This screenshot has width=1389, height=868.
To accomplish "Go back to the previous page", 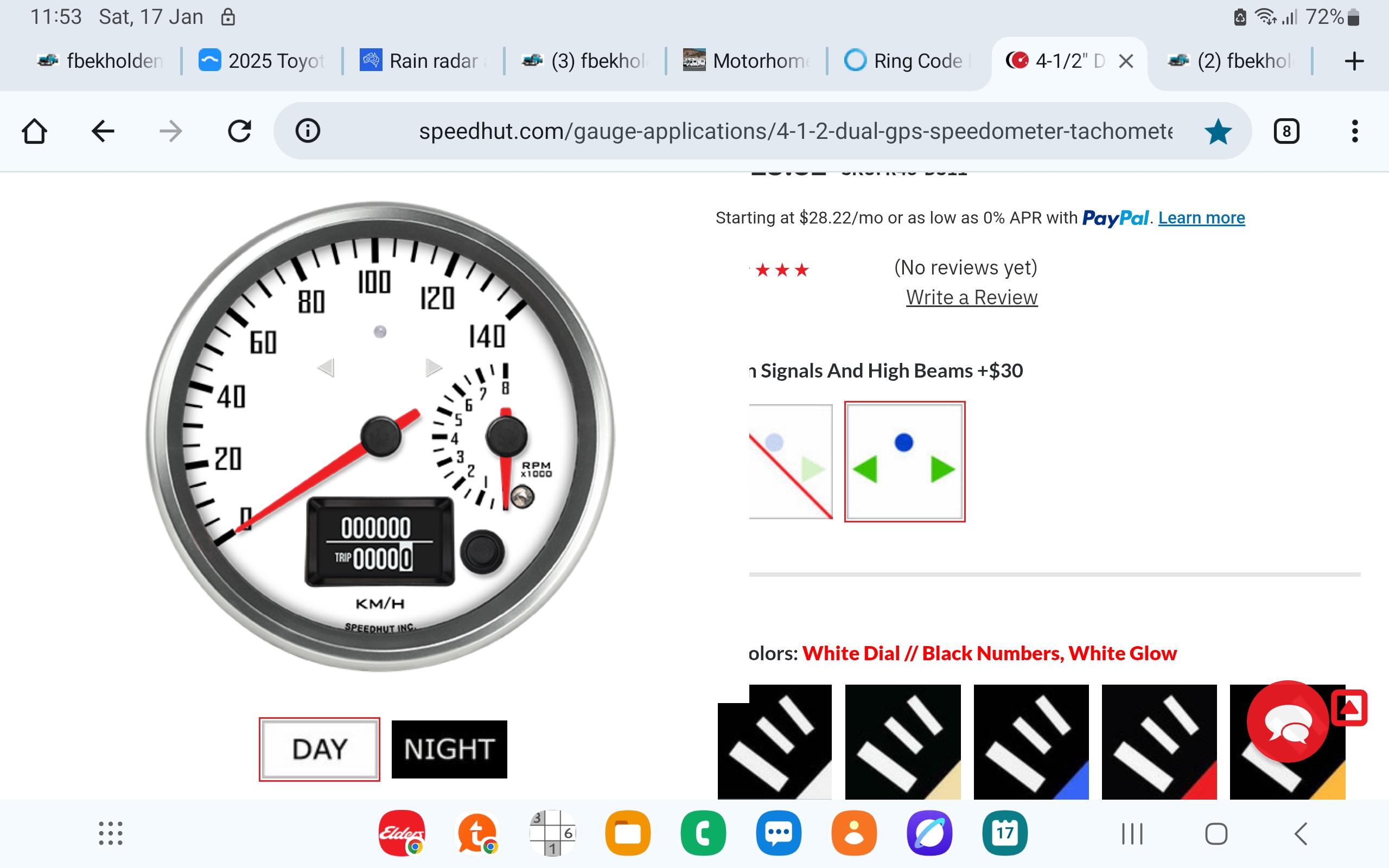I will [103, 131].
